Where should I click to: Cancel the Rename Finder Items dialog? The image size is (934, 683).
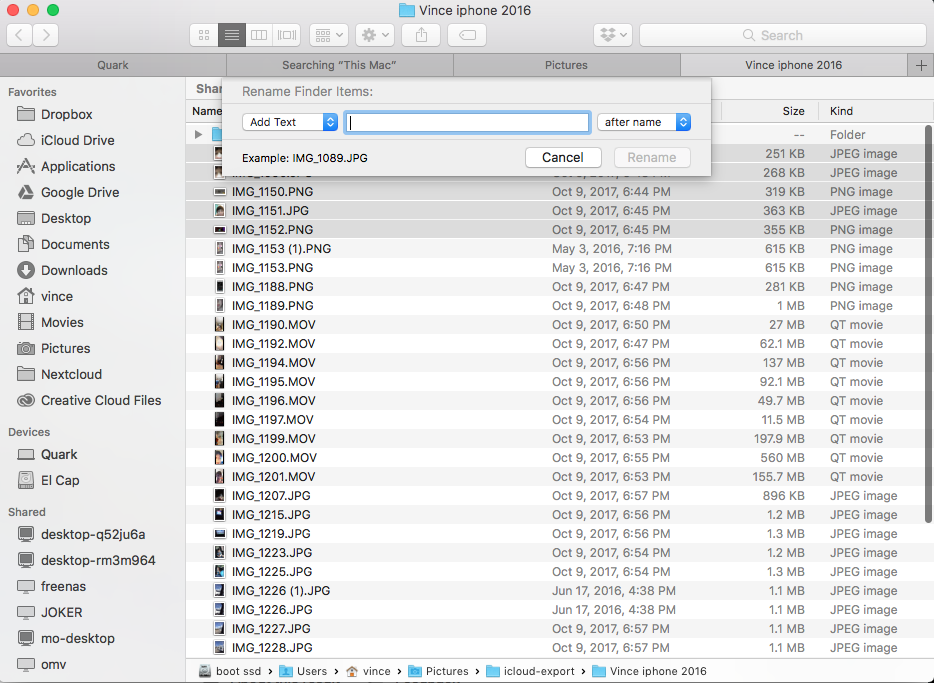point(562,157)
